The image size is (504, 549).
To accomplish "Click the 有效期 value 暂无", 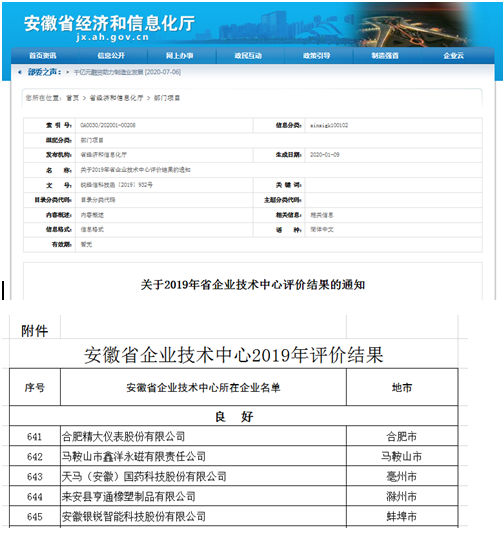I will 86,245.
